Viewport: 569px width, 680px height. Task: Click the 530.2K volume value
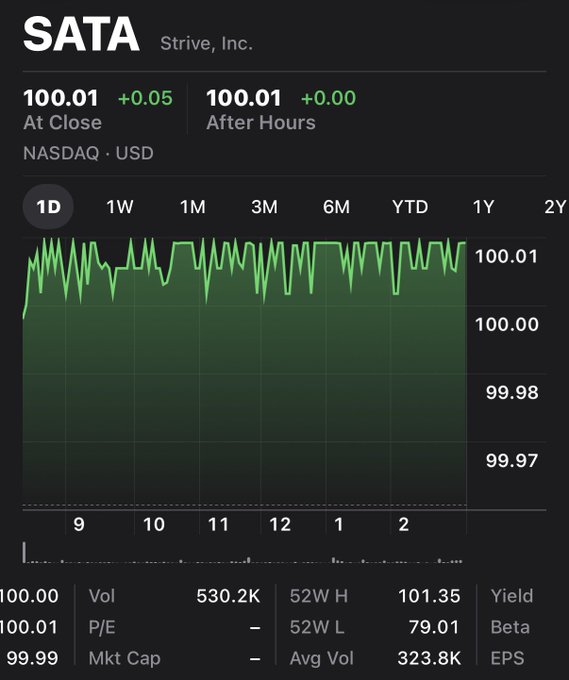click(x=228, y=596)
